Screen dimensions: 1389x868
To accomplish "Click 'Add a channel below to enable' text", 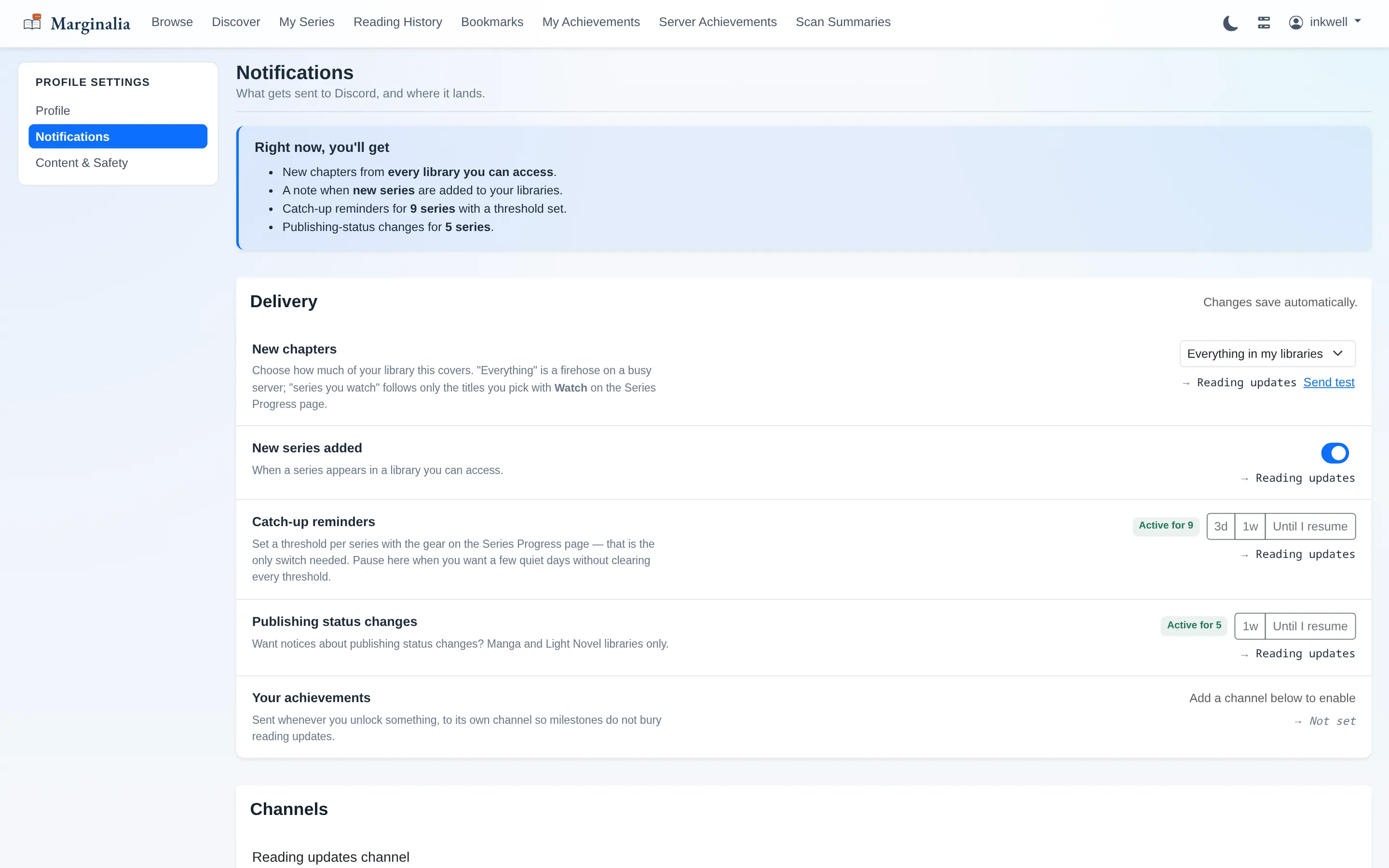I will pos(1272,698).
